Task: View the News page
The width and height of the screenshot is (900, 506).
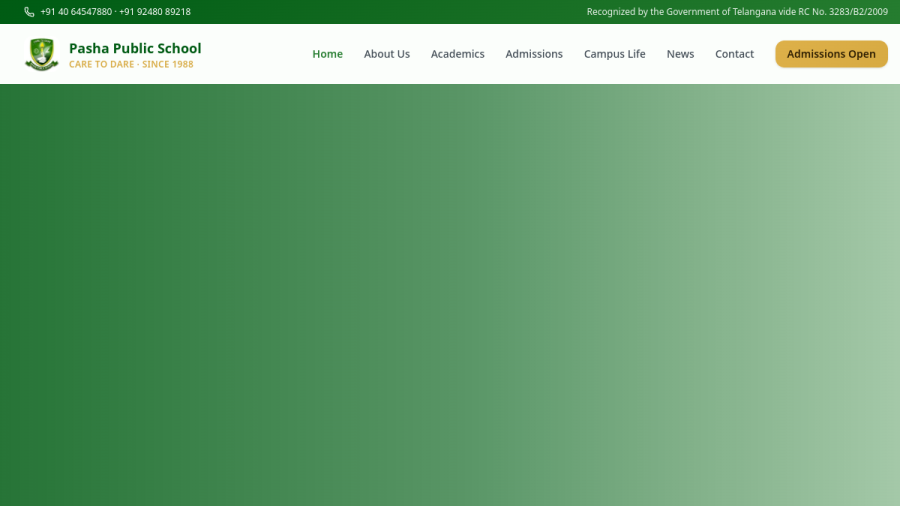Action: click(680, 54)
